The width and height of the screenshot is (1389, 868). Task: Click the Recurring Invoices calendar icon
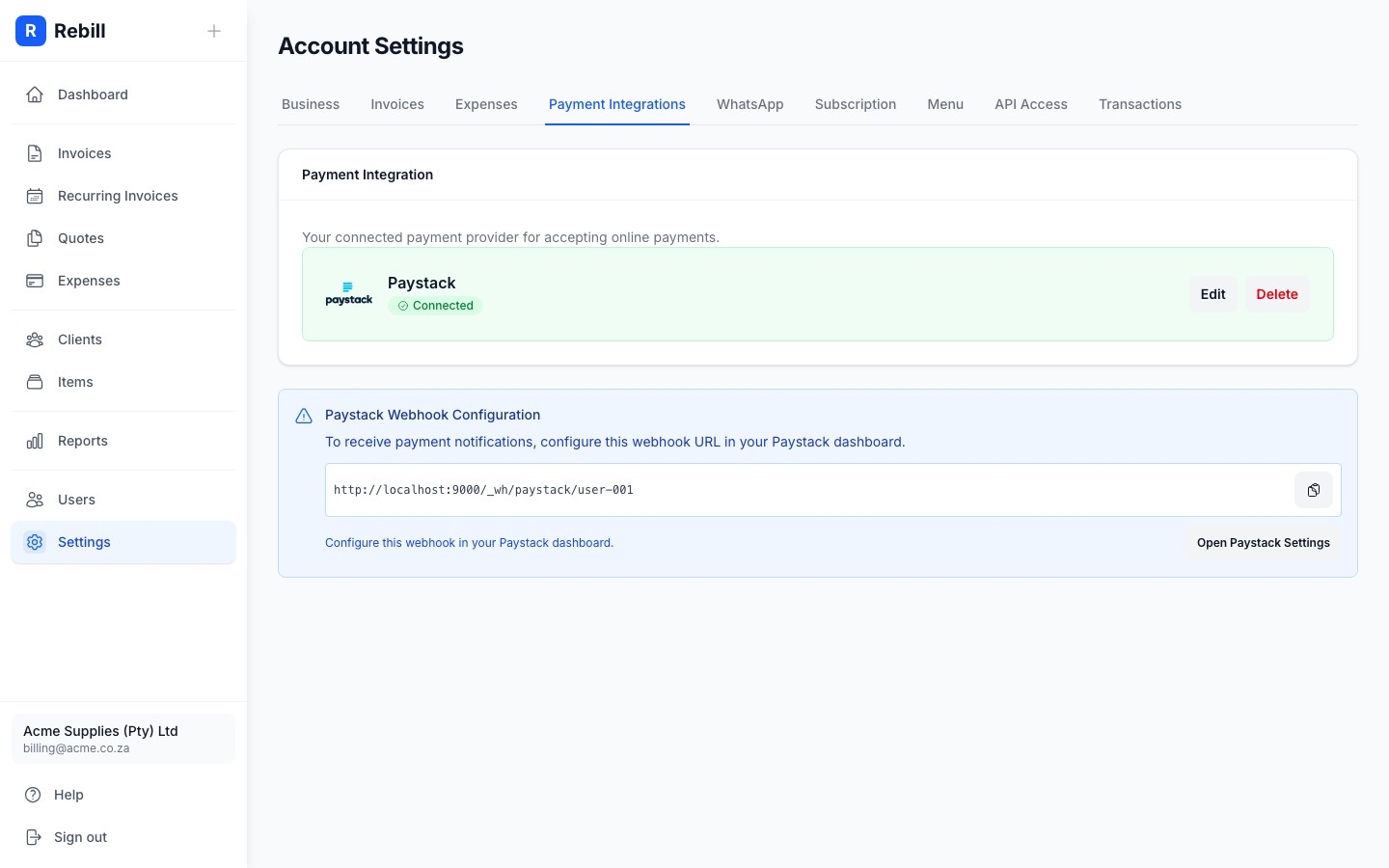(35, 196)
